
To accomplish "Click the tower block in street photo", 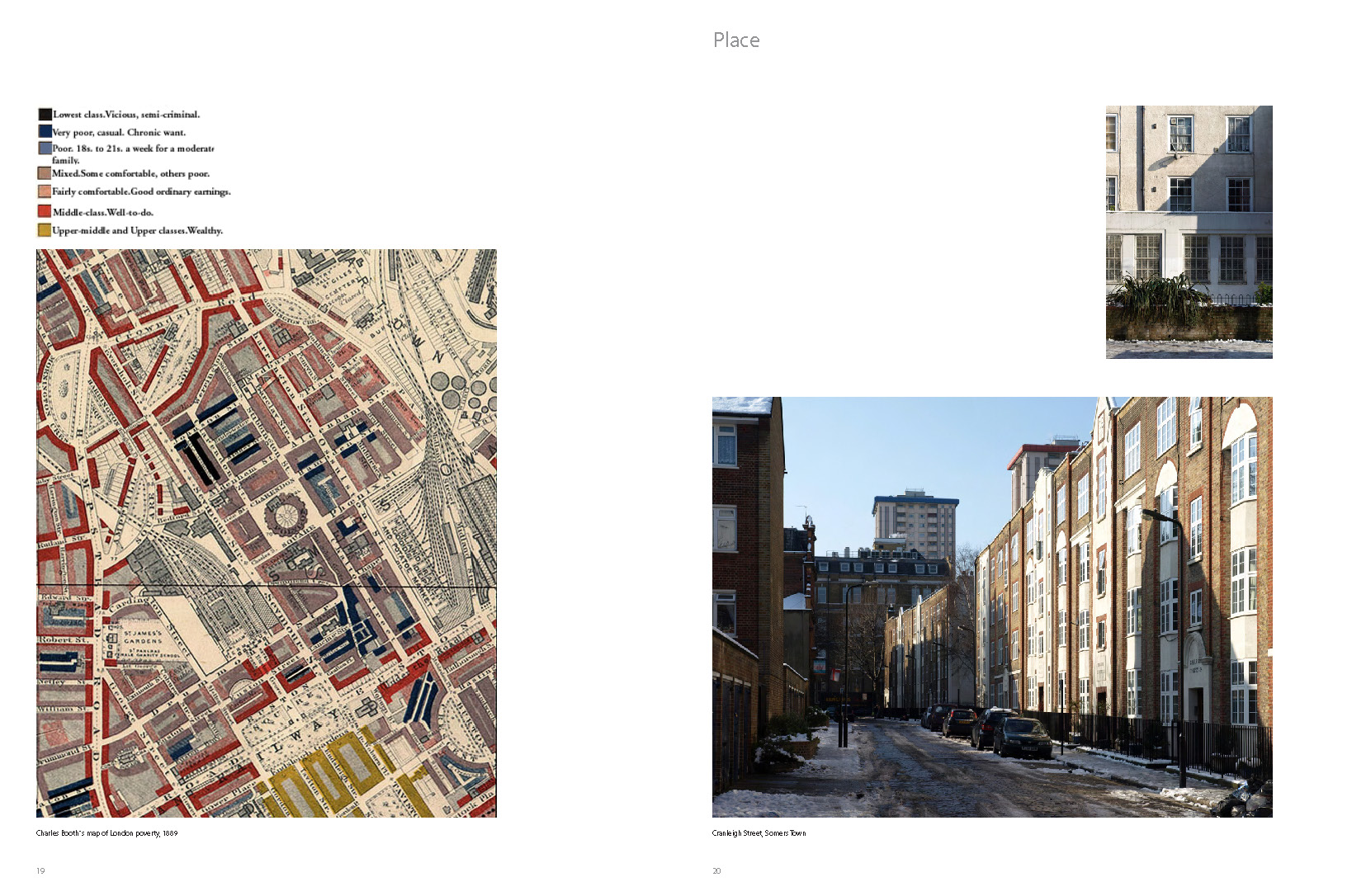I will tap(915, 524).
